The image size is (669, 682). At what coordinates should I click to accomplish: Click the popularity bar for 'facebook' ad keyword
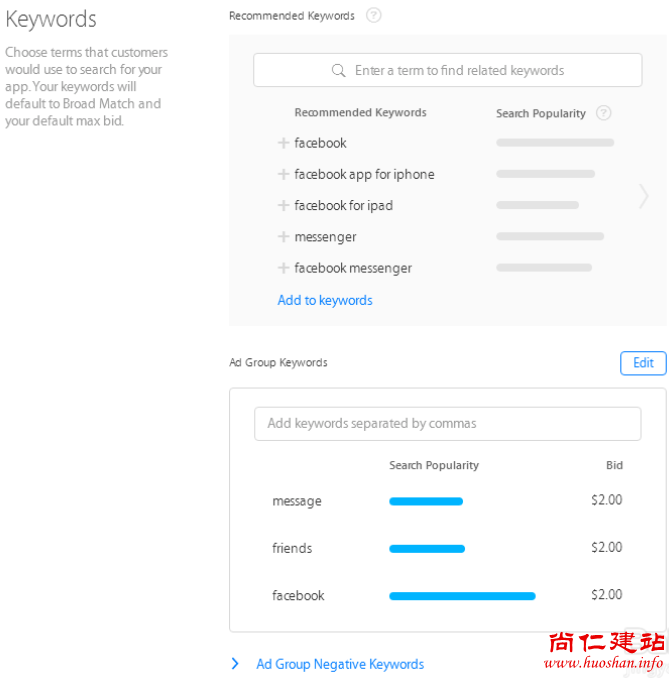pyautogui.click(x=462, y=596)
